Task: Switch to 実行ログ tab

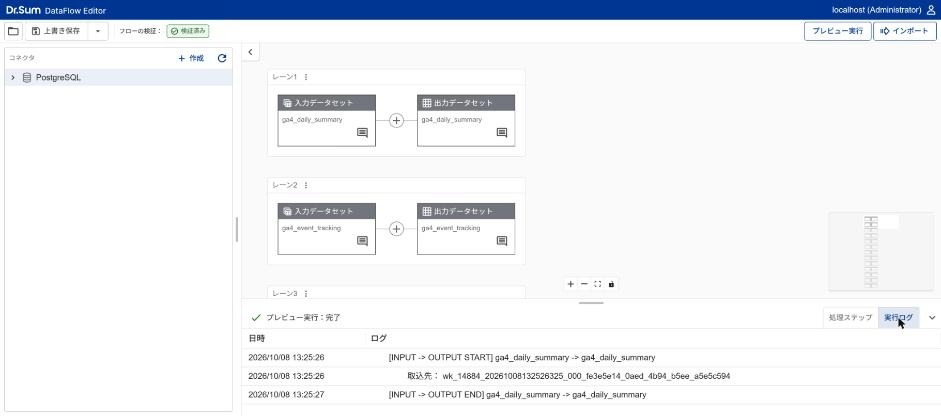Action: [898, 318]
